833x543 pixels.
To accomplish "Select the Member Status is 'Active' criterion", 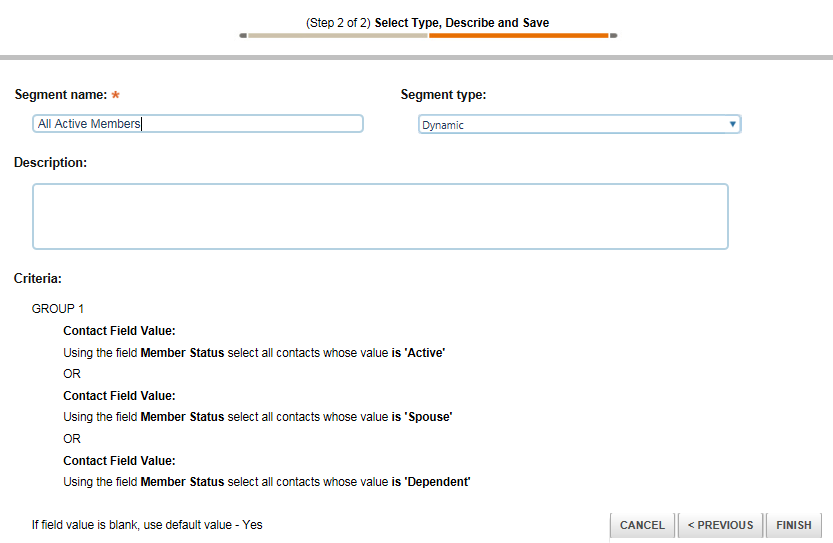I will pyautogui.click(x=254, y=352).
